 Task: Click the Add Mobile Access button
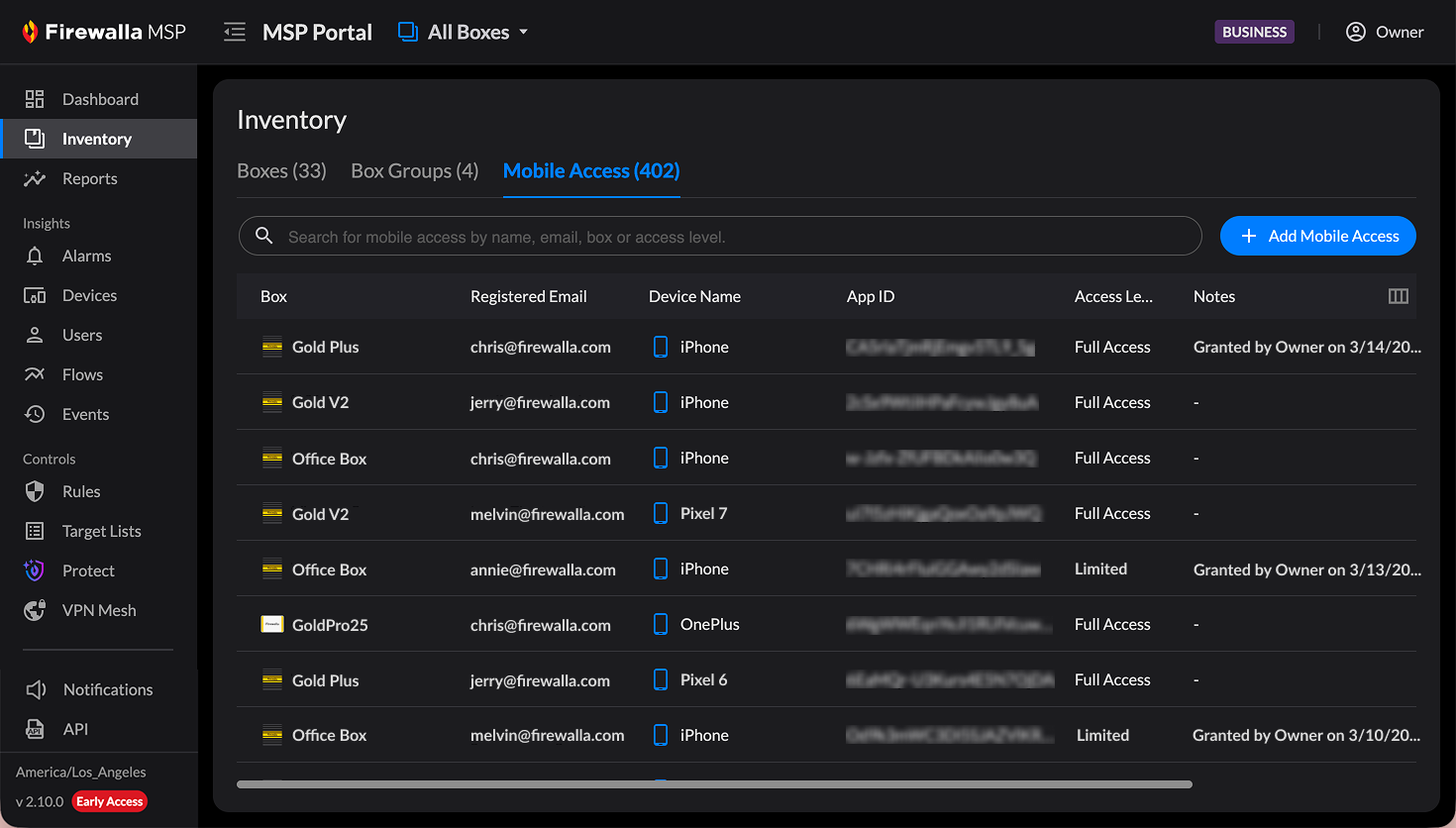coord(1317,236)
